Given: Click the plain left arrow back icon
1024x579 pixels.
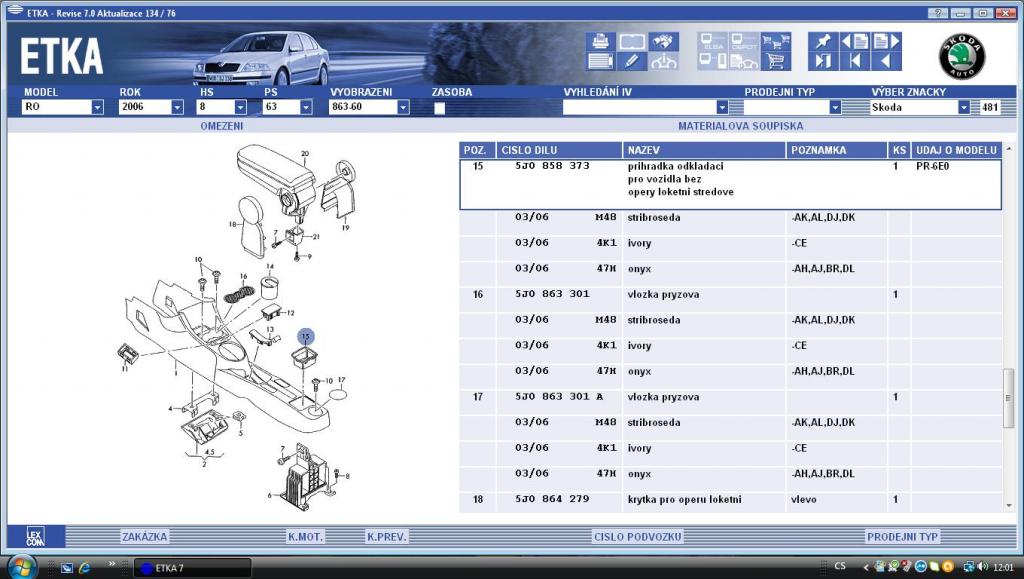Looking at the screenshot, I should [x=886, y=61].
